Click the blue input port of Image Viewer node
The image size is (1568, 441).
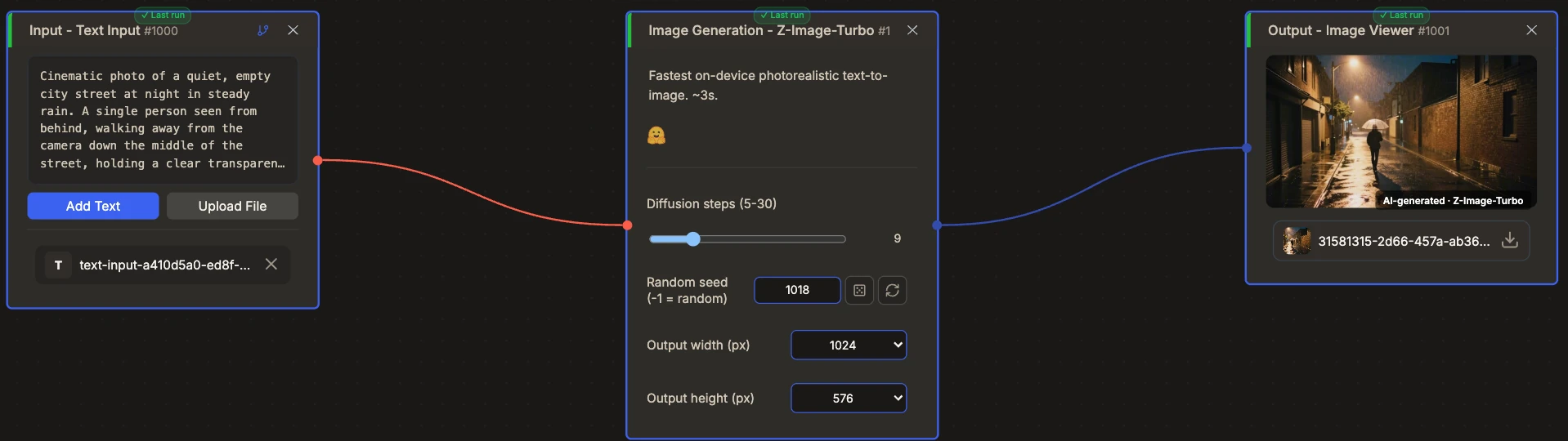pos(1247,148)
